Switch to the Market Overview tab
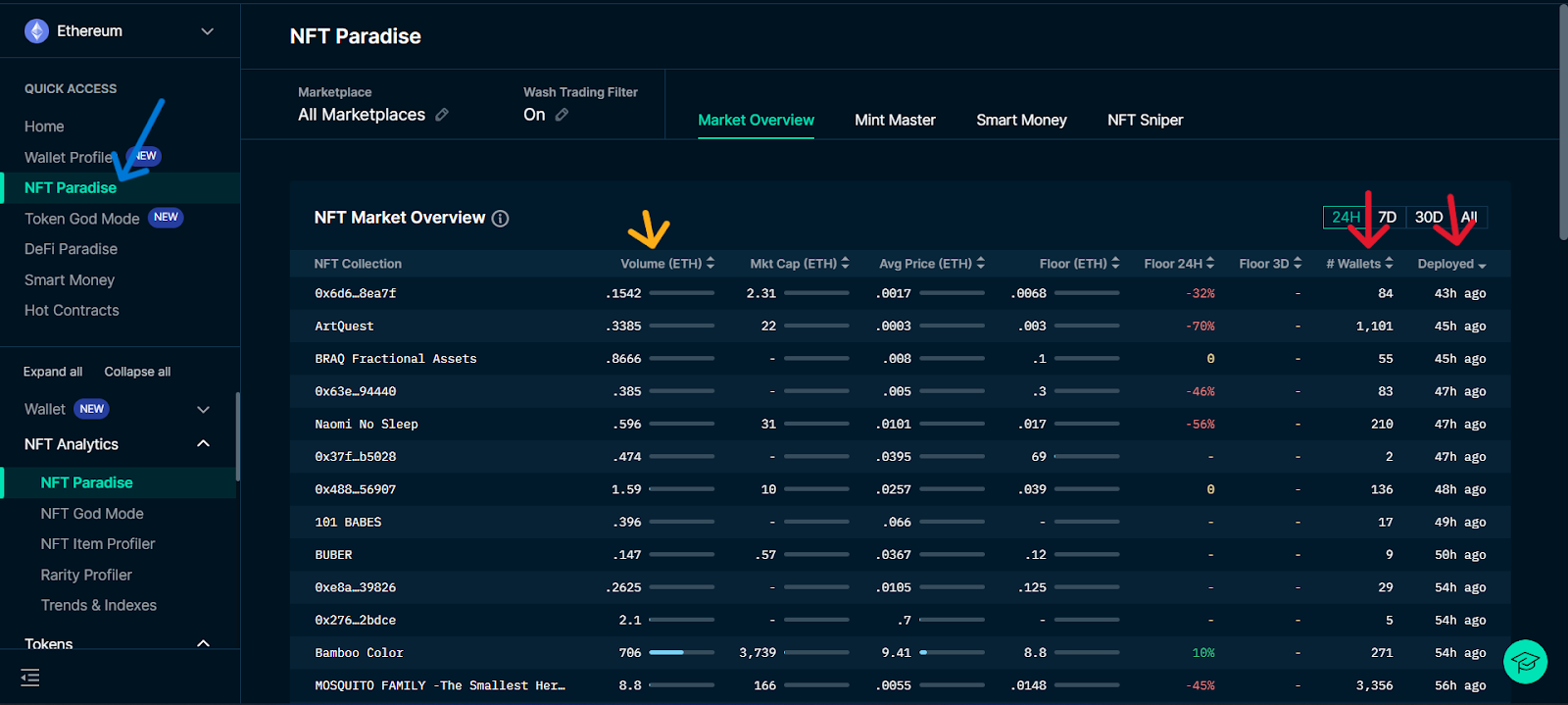The width and height of the screenshot is (1568, 705). pos(756,120)
